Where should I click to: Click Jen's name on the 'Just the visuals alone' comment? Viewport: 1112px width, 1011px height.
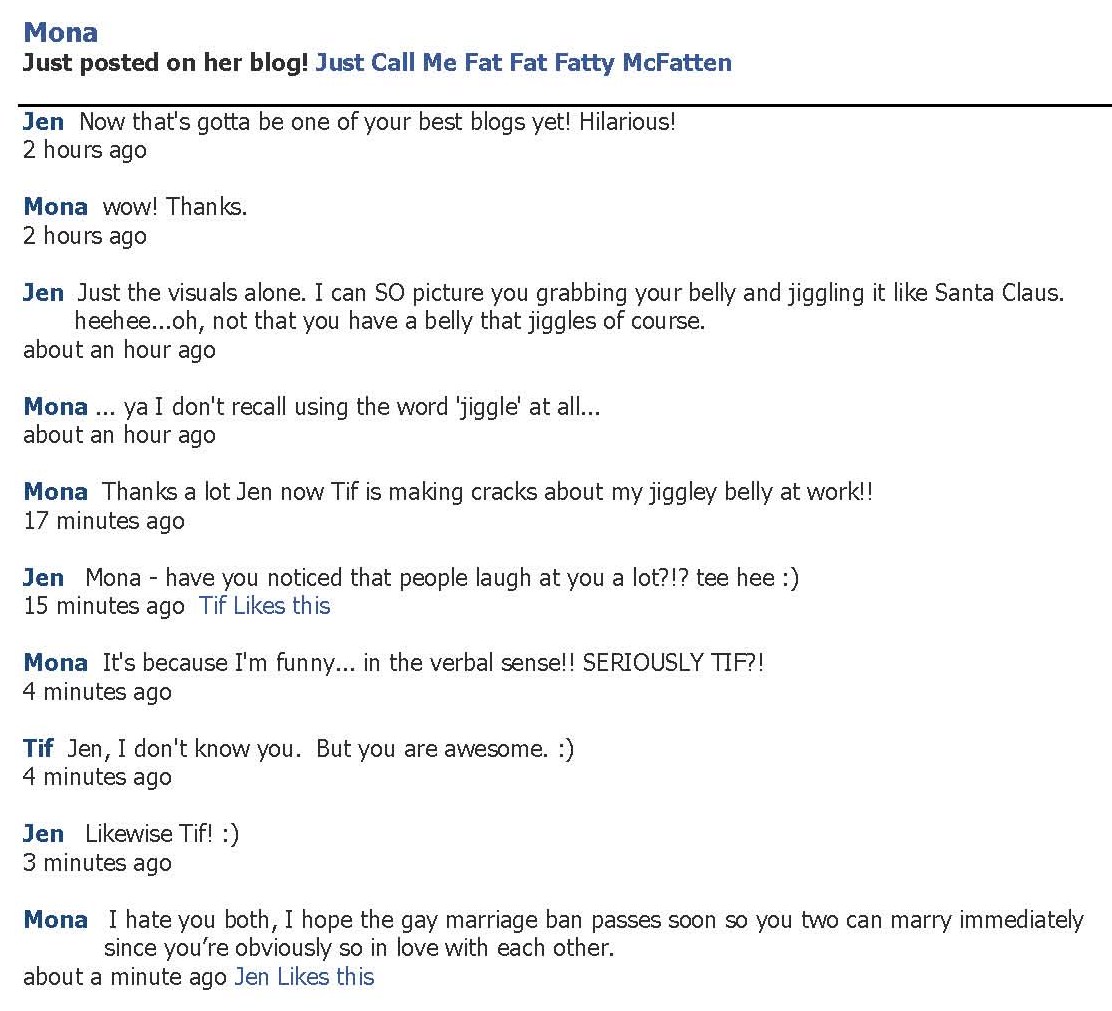tap(43, 293)
